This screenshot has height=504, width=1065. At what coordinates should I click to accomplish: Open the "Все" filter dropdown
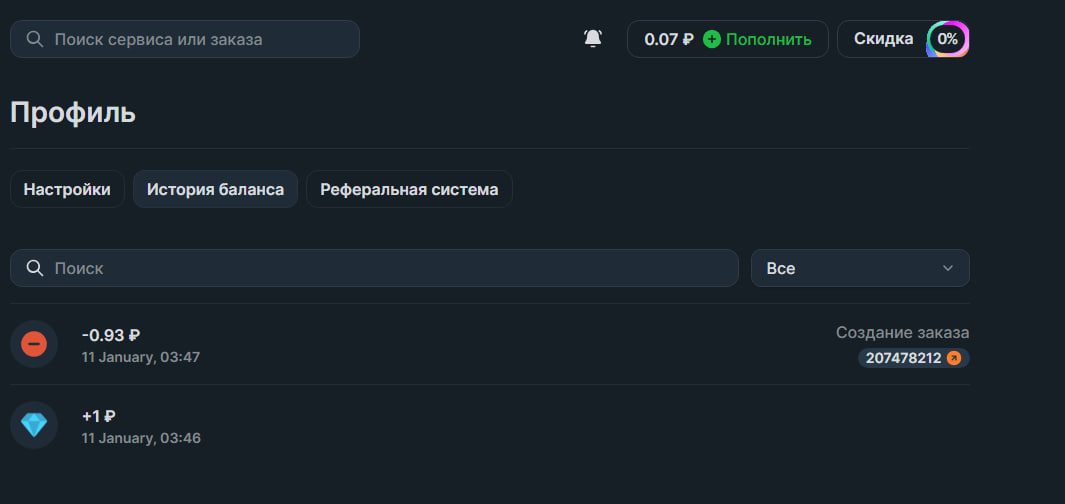860,268
